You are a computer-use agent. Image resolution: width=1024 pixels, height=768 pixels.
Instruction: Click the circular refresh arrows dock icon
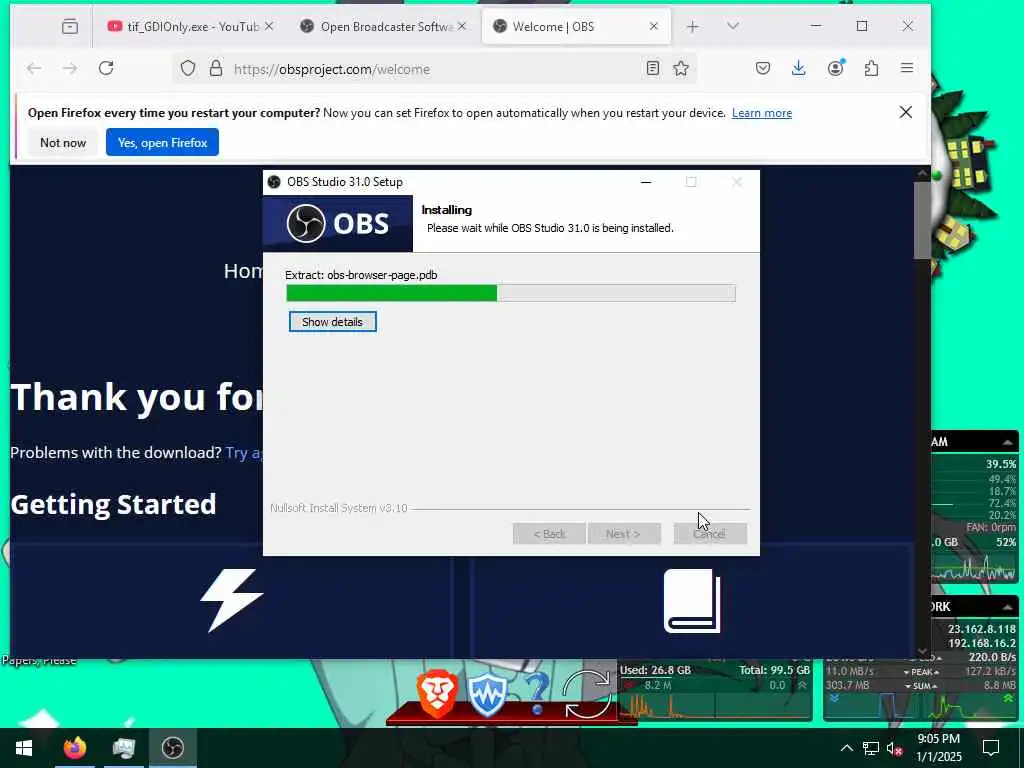(587, 694)
